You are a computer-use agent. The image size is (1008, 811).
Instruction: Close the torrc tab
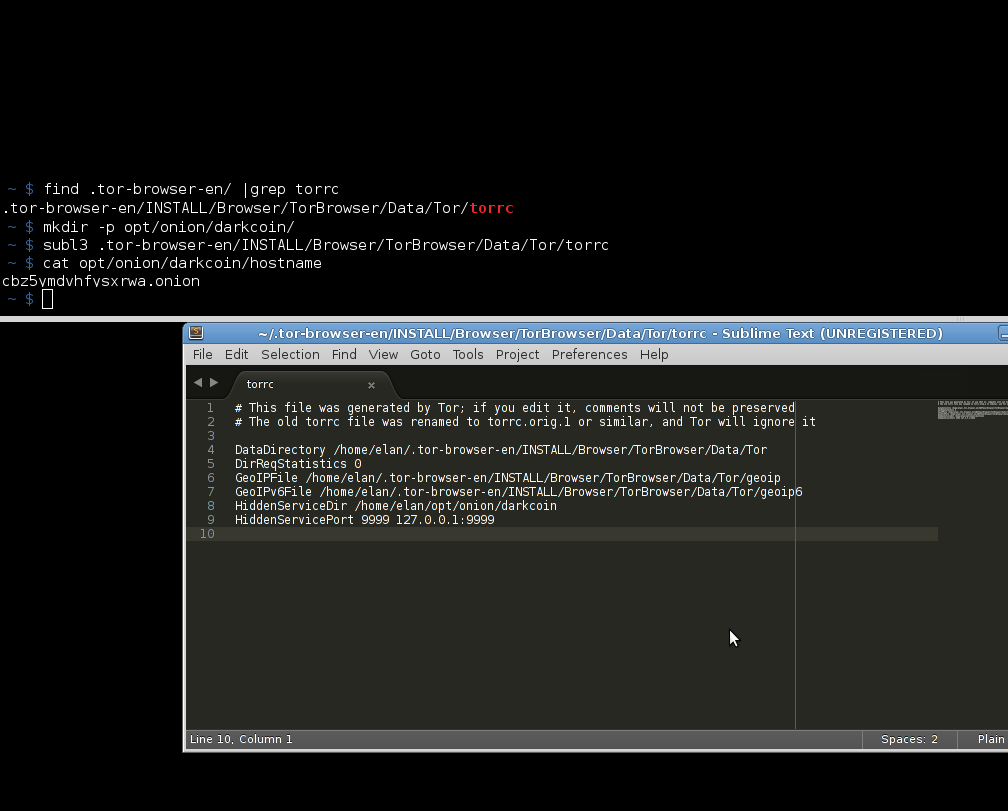[x=371, y=385]
